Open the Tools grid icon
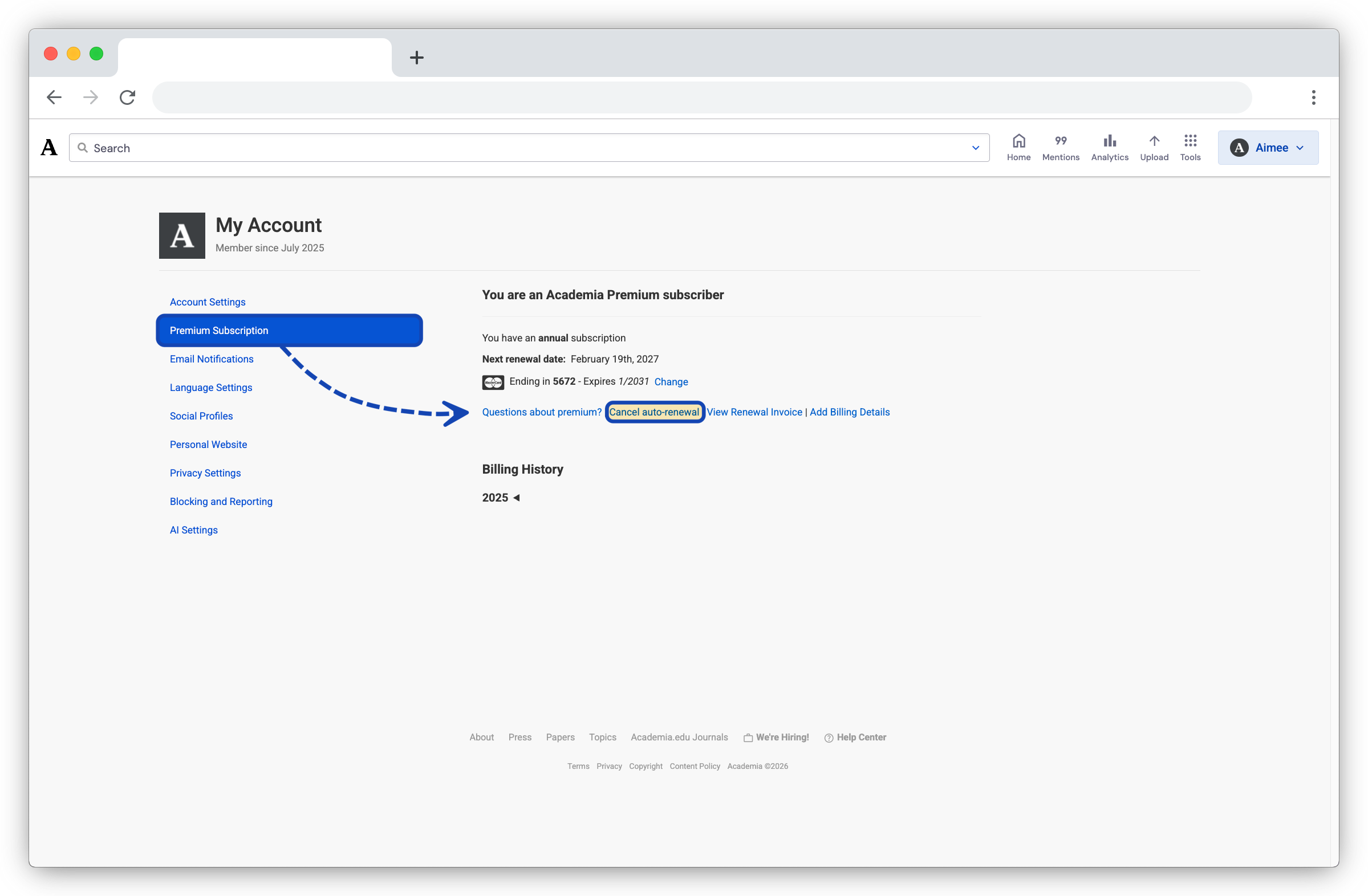The width and height of the screenshot is (1368, 896). point(1190,141)
